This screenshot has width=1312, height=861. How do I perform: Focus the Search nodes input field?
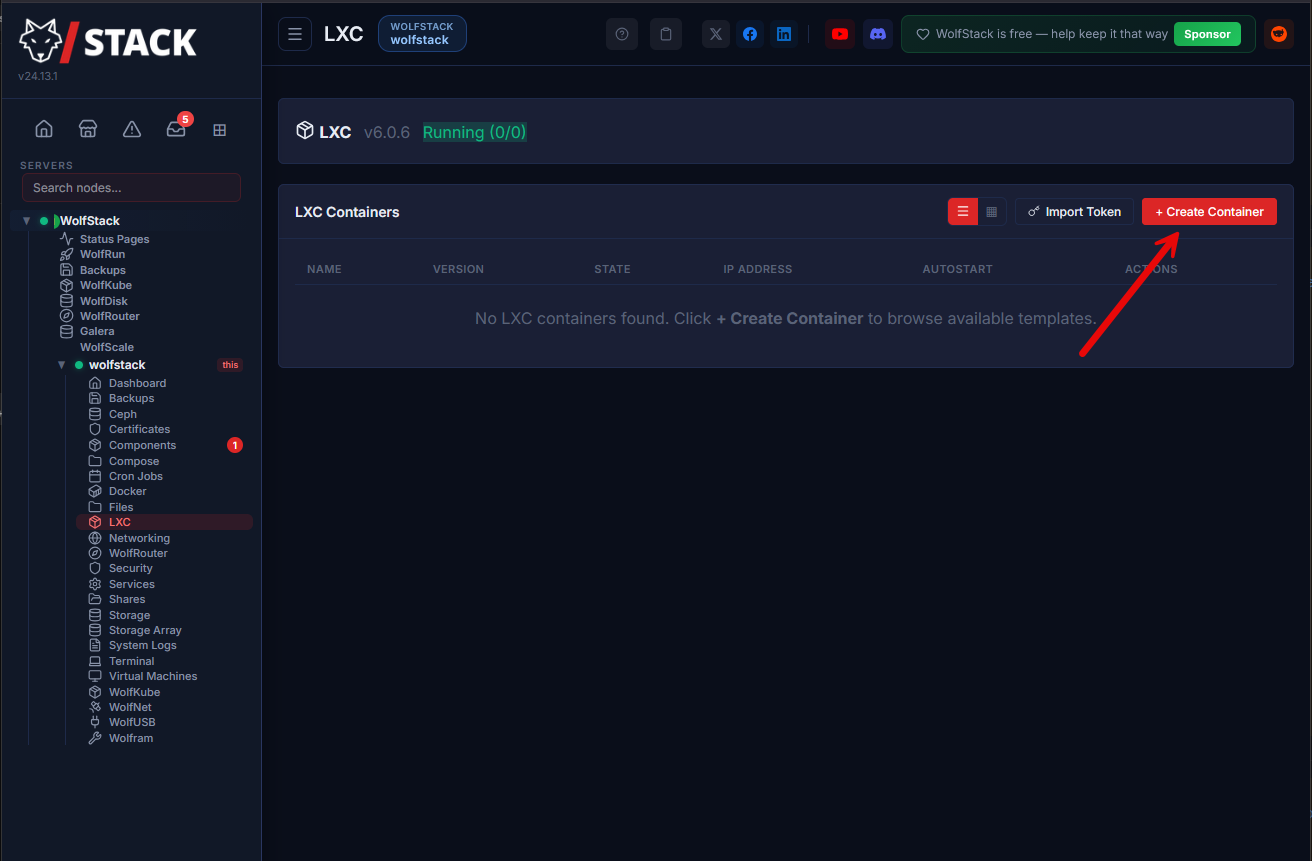[131, 188]
